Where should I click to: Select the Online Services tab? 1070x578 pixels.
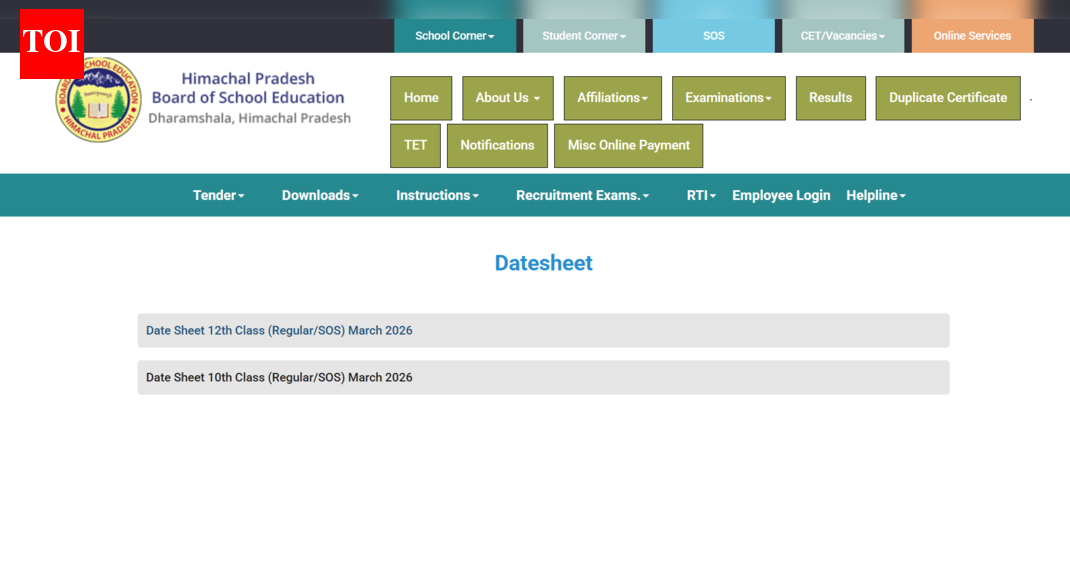click(971, 35)
